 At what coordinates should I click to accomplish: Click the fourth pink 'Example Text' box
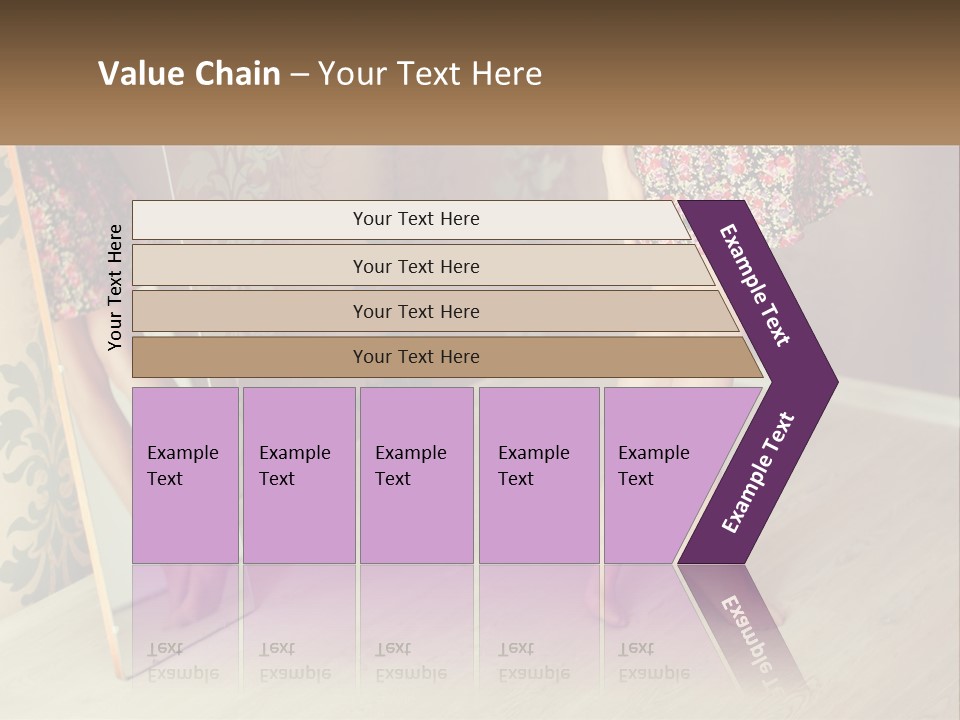pyautogui.click(x=539, y=475)
